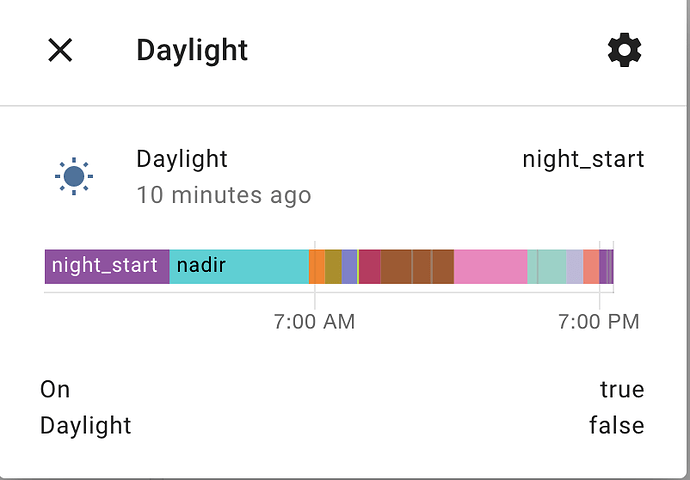Click the night_start state on the right
Image resolution: width=690 pixels, height=480 pixels.
tap(583, 159)
